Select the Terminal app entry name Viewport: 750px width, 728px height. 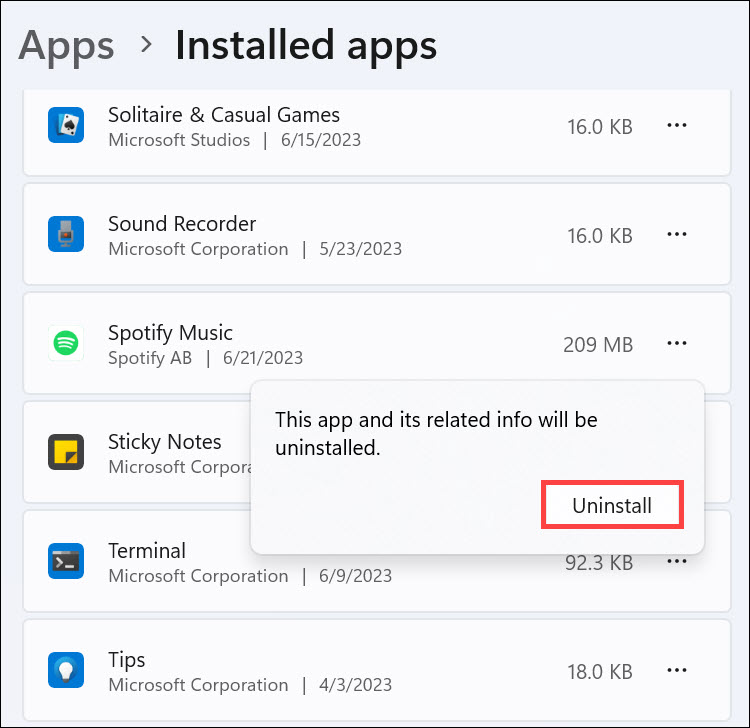(147, 551)
